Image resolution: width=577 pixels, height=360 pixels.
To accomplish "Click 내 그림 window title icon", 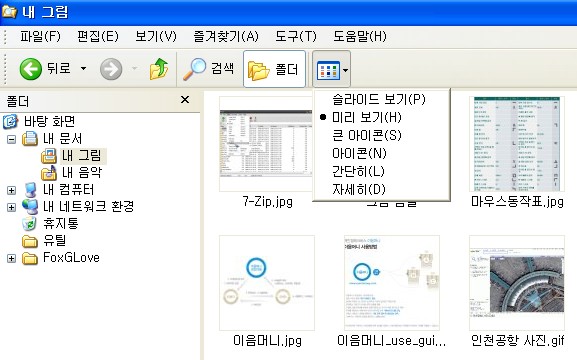I will coord(9,11).
